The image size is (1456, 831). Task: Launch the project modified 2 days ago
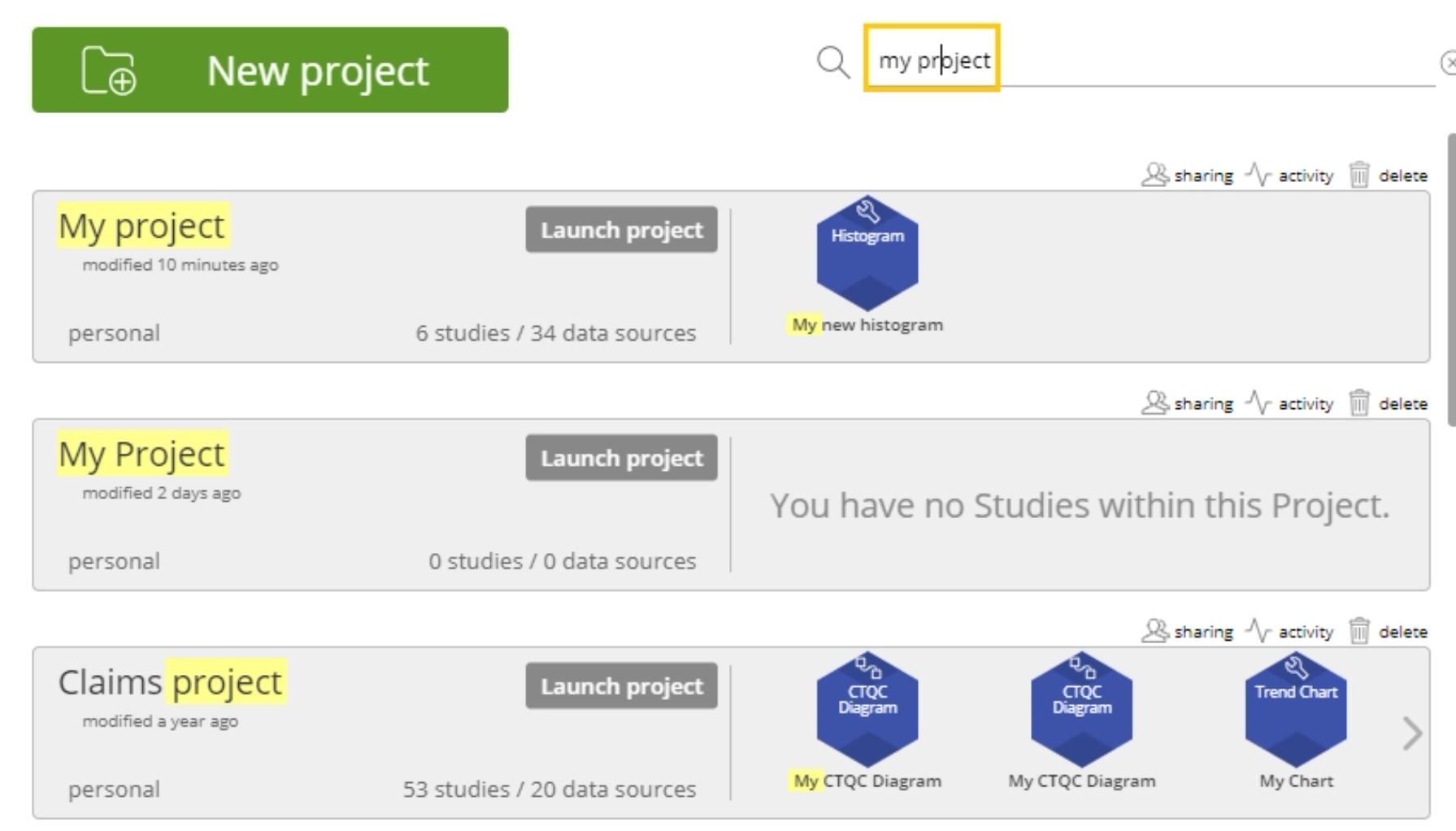click(x=621, y=459)
